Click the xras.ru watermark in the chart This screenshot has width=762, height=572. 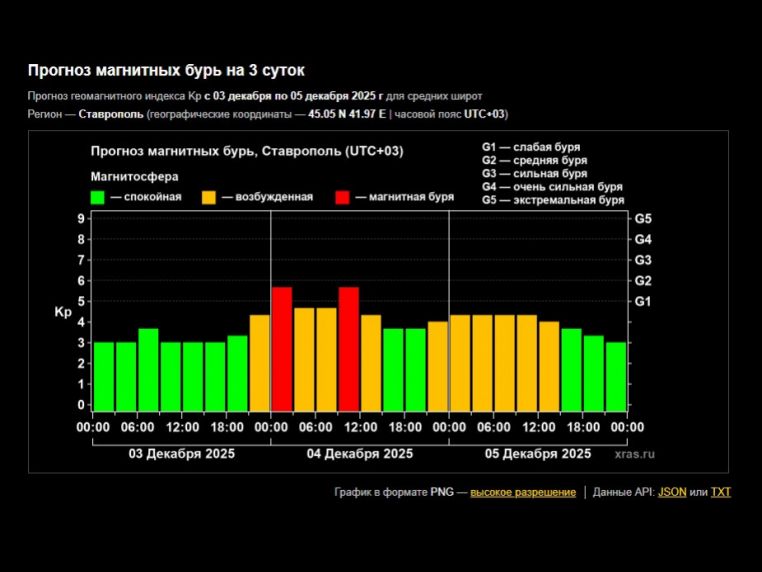pyautogui.click(x=635, y=453)
